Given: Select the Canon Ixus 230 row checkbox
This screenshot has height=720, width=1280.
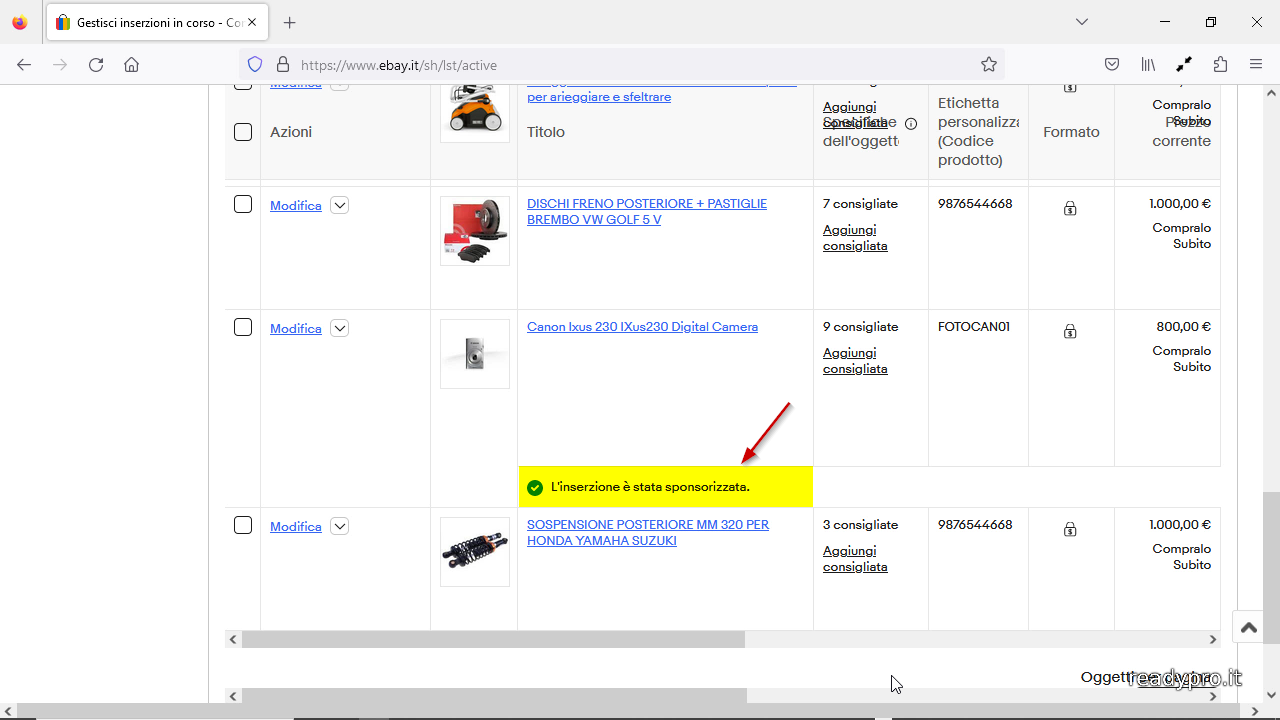Looking at the screenshot, I should [x=243, y=327].
